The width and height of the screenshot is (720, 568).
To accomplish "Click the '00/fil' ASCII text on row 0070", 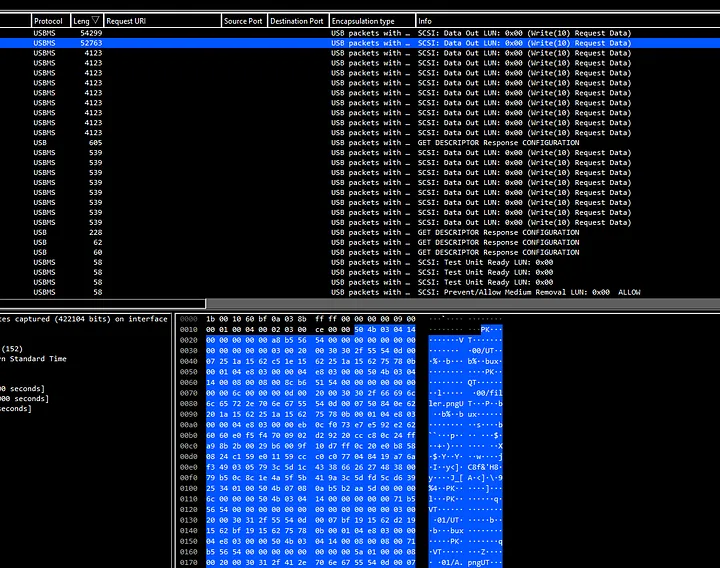I will pos(489,393).
